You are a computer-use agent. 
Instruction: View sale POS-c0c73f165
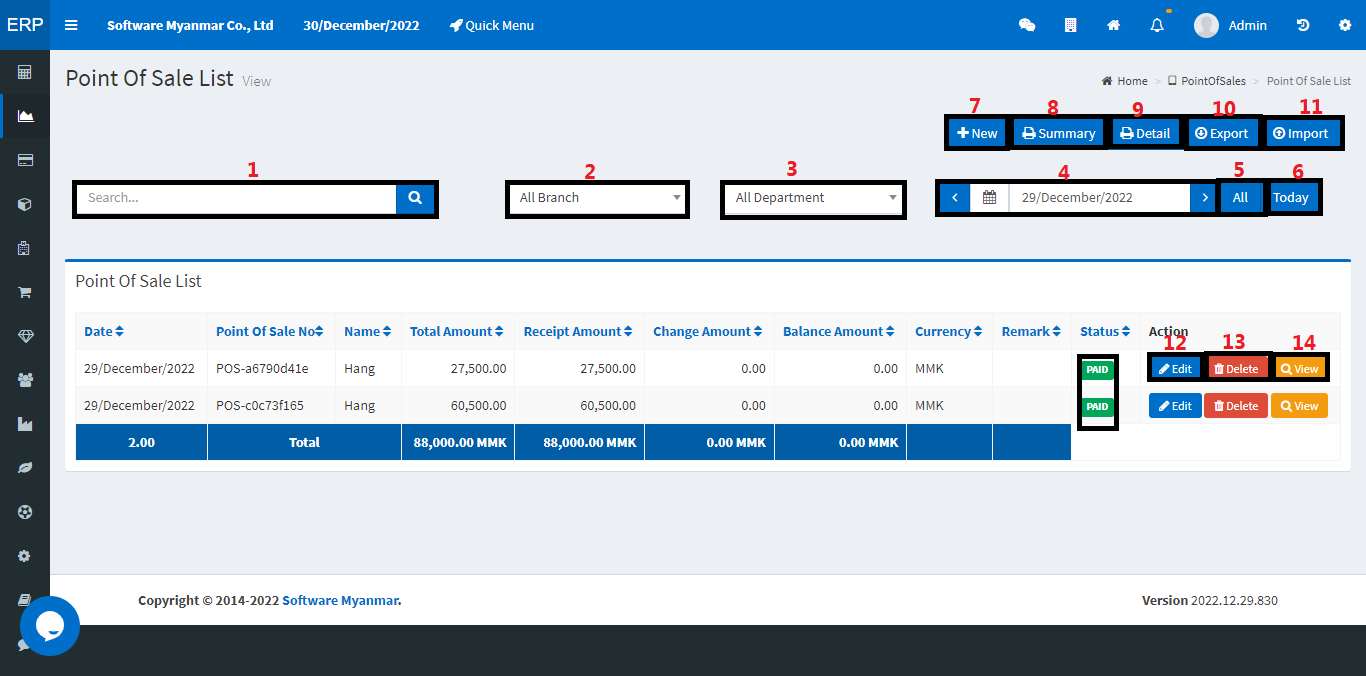1299,405
